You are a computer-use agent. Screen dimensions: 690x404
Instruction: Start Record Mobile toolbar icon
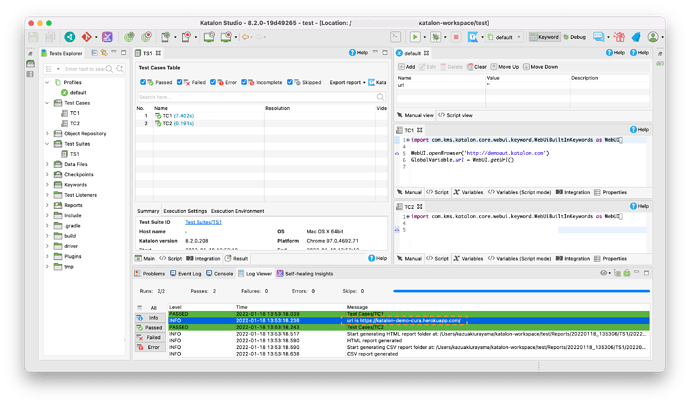(x=187, y=37)
